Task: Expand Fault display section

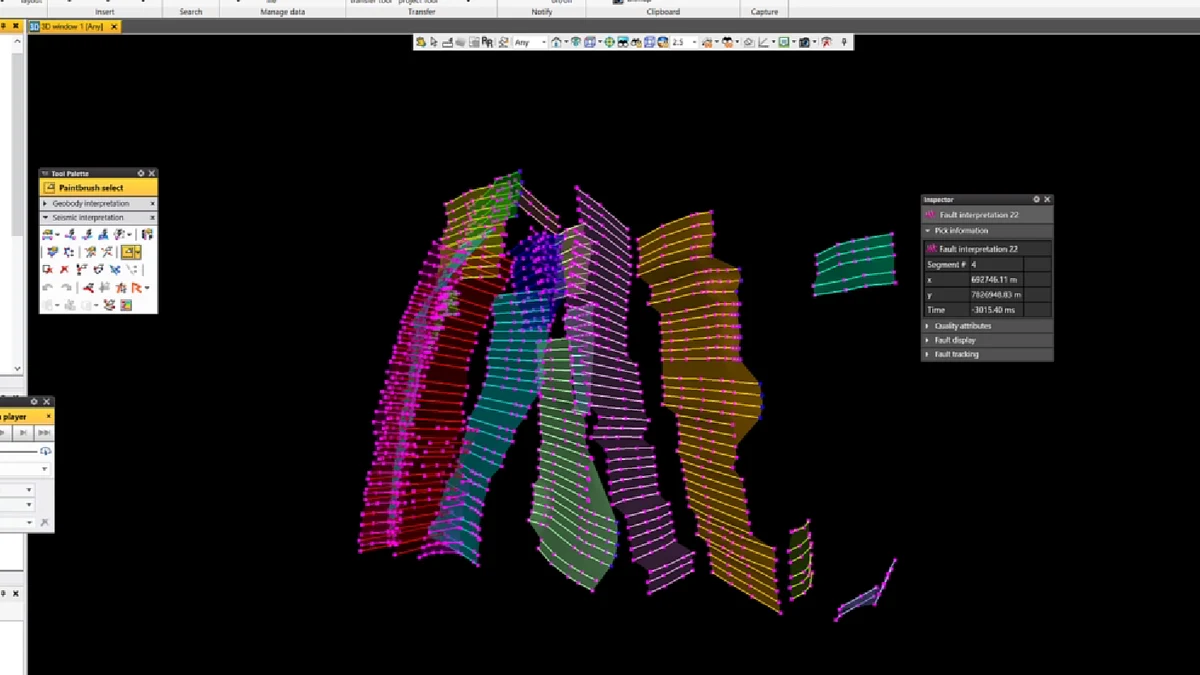Action: 927,340
